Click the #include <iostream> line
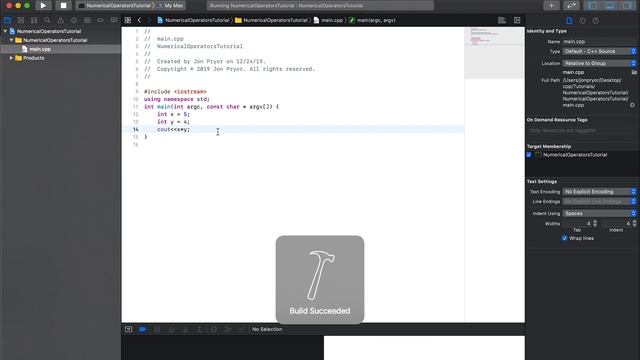 point(175,92)
